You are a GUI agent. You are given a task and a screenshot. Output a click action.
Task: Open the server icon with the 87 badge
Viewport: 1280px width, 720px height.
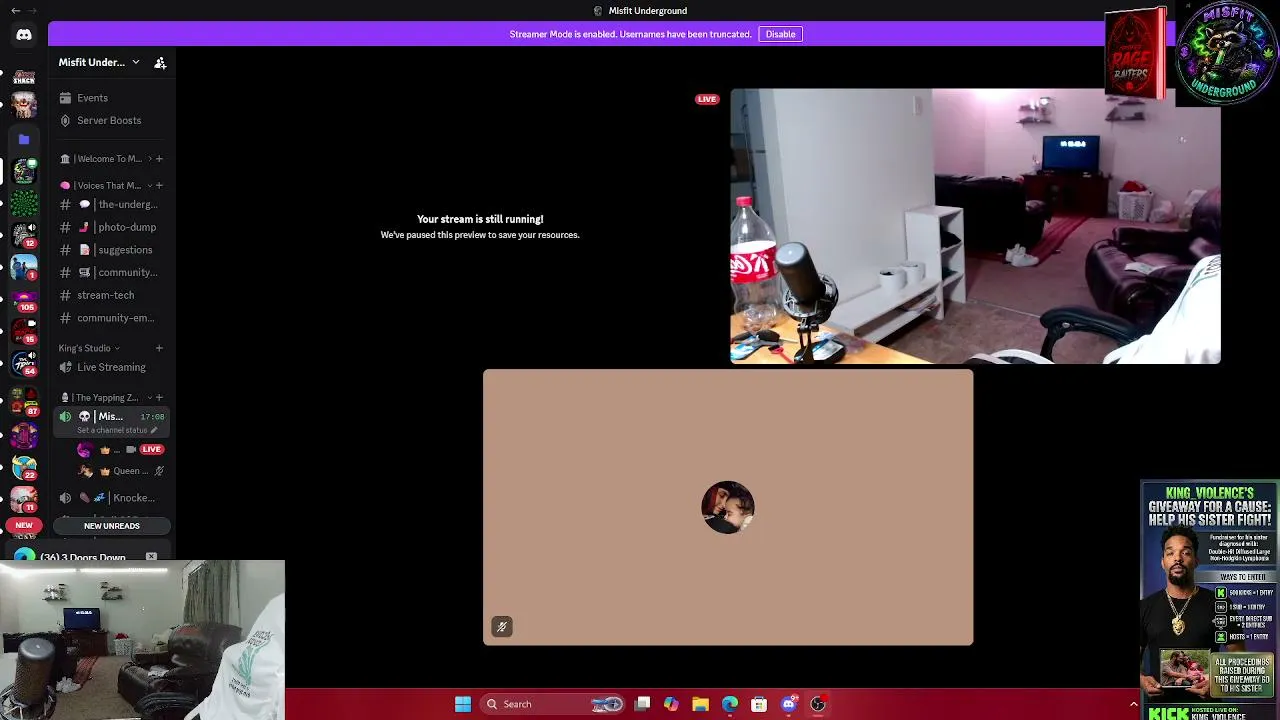[24, 403]
